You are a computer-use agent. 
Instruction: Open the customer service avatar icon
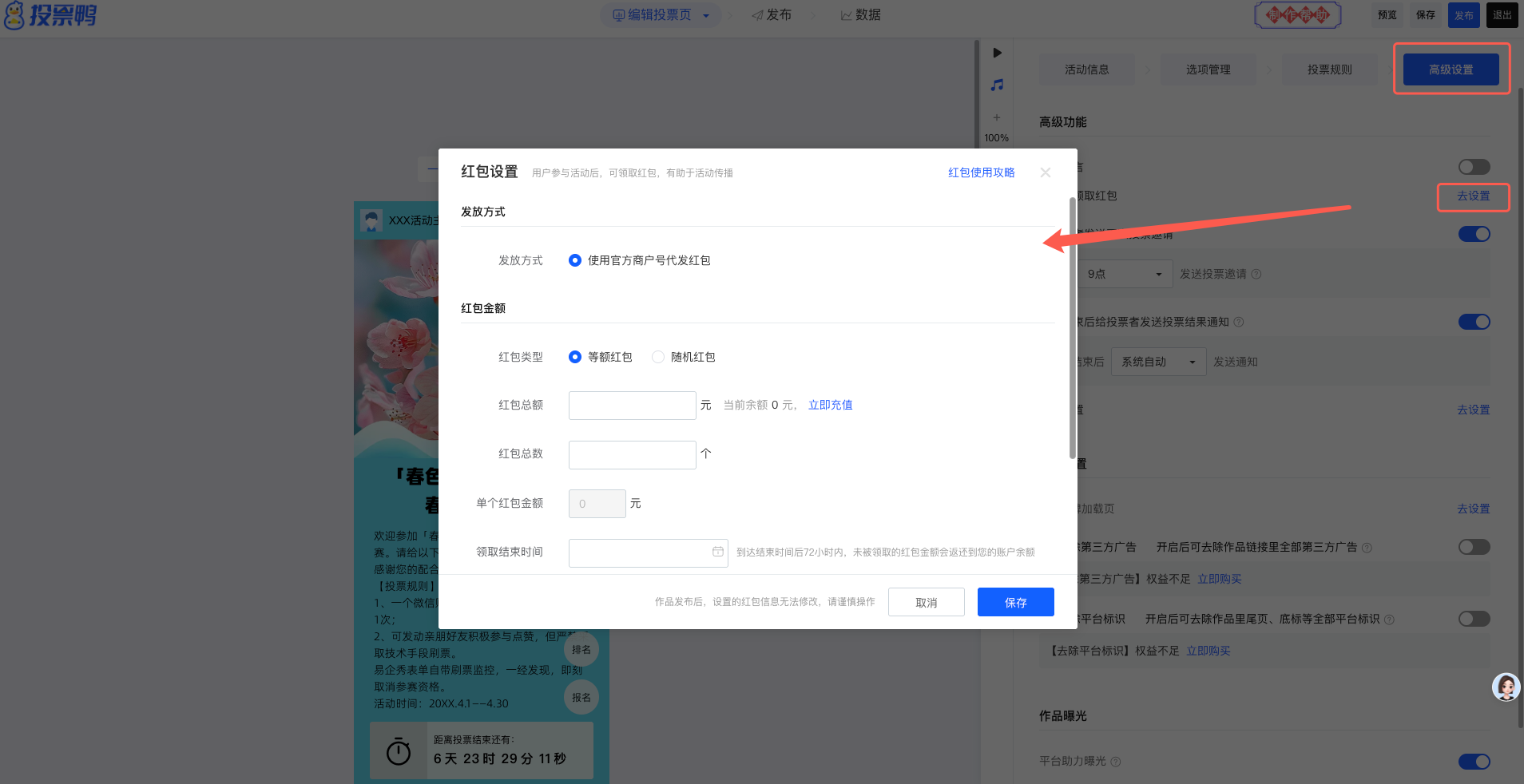(1506, 687)
